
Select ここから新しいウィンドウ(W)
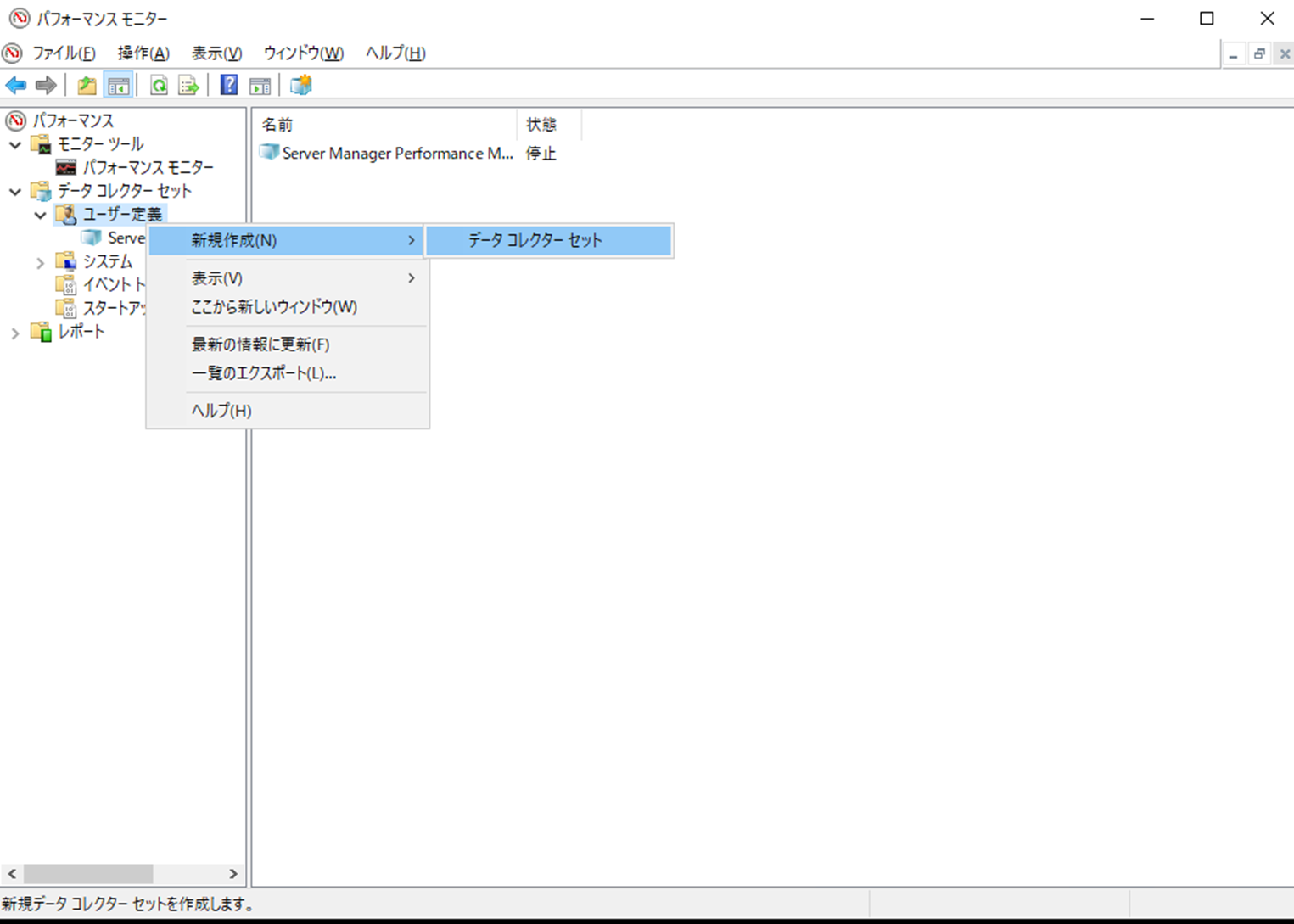point(287,306)
